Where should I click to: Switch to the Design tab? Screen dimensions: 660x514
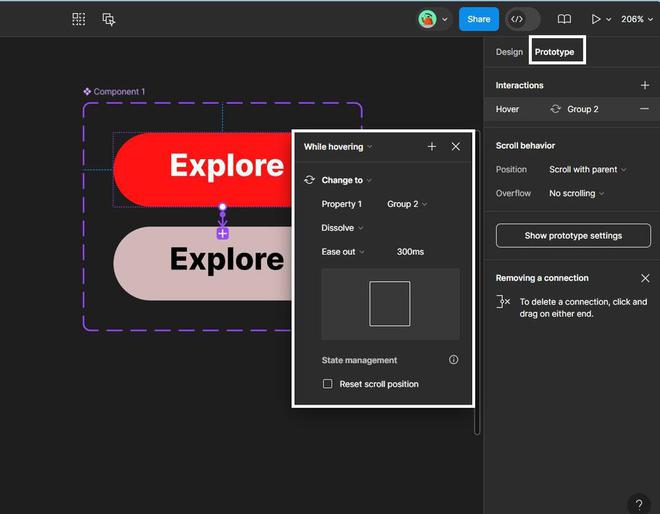click(x=509, y=52)
